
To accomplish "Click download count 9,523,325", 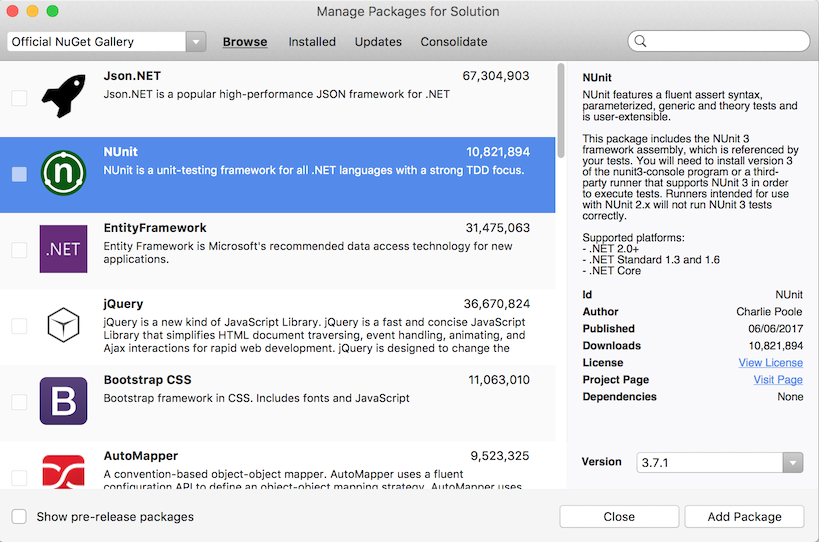I will pos(500,456).
